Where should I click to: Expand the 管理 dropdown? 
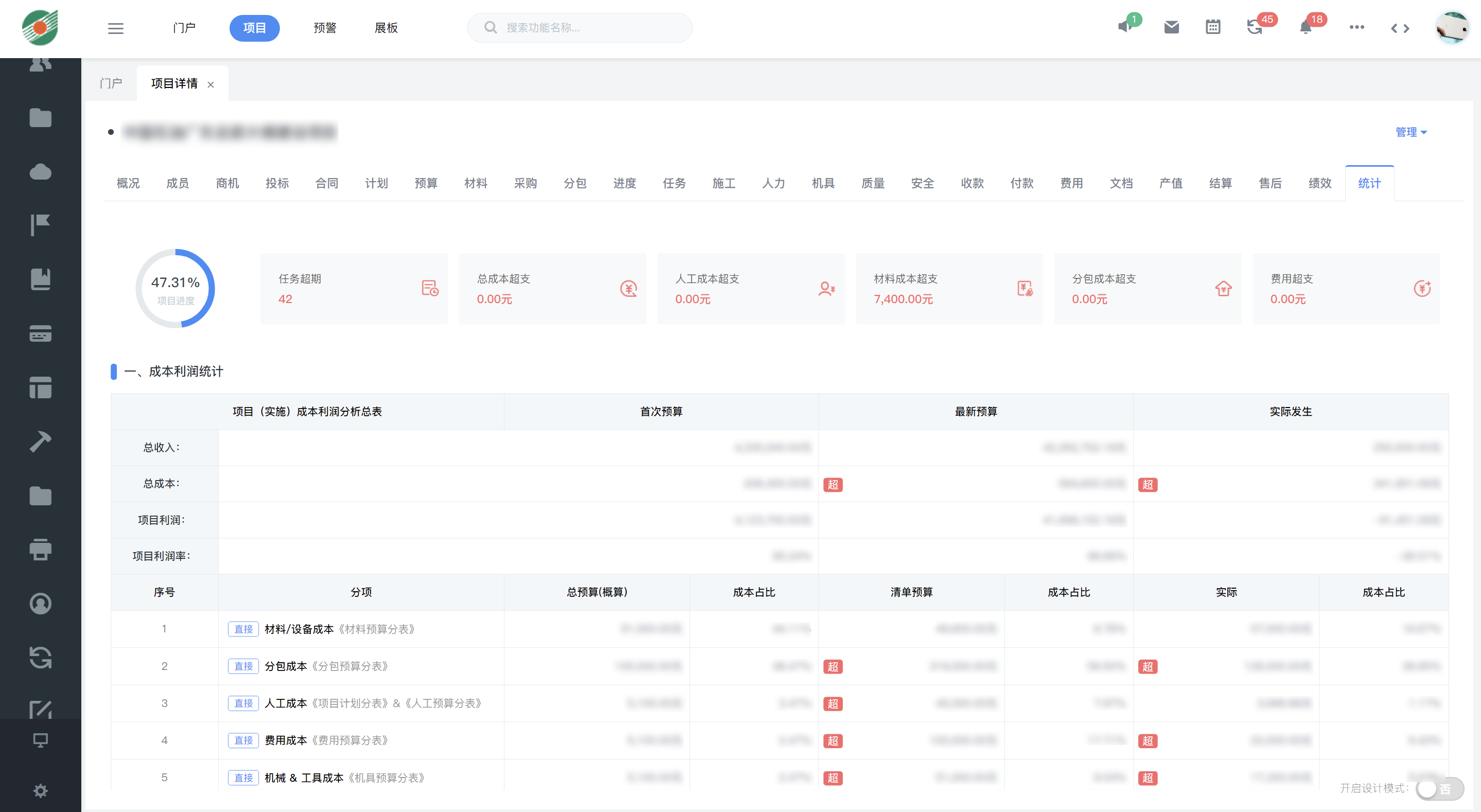click(1411, 132)
